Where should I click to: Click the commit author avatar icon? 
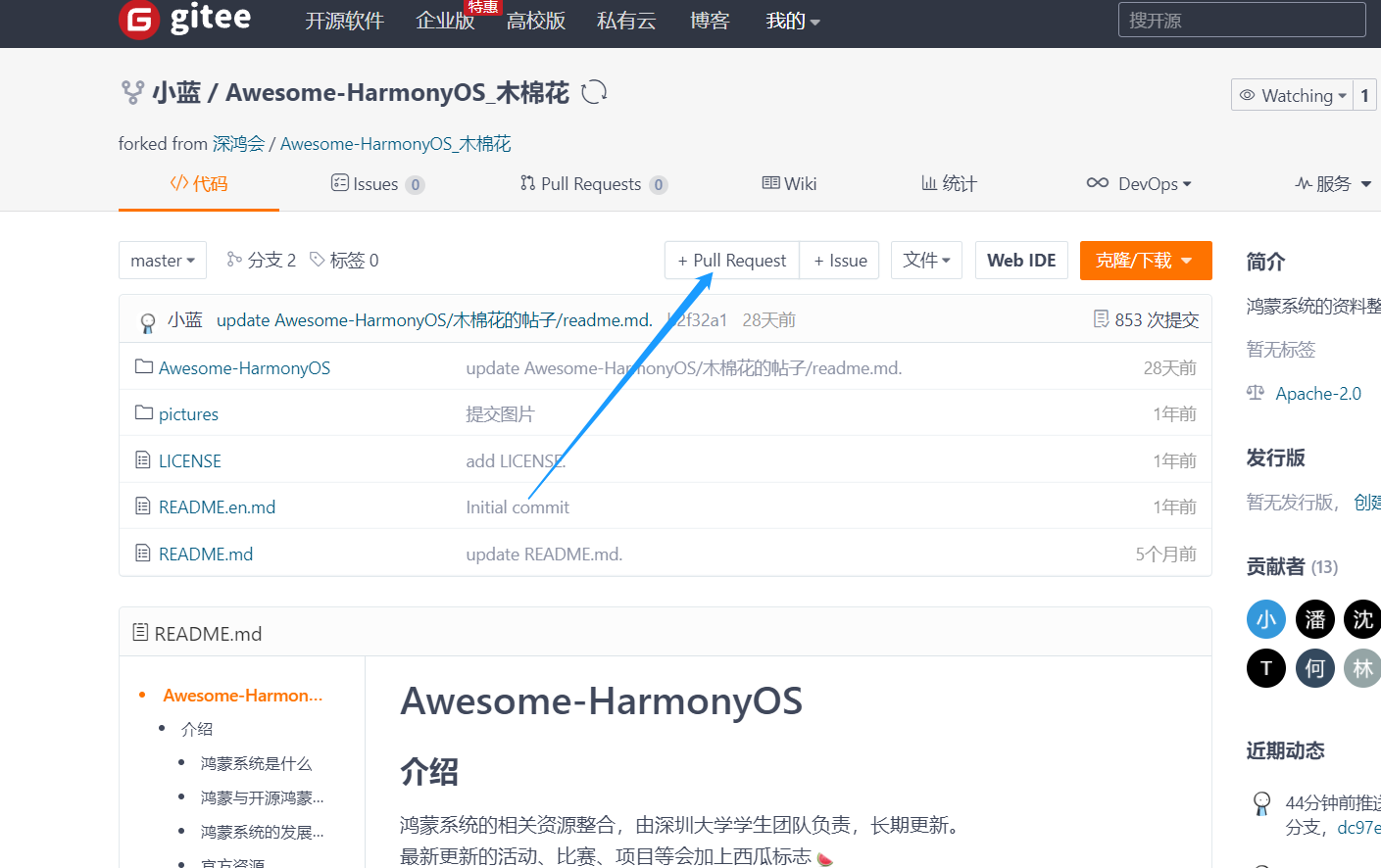pos(148,322)
